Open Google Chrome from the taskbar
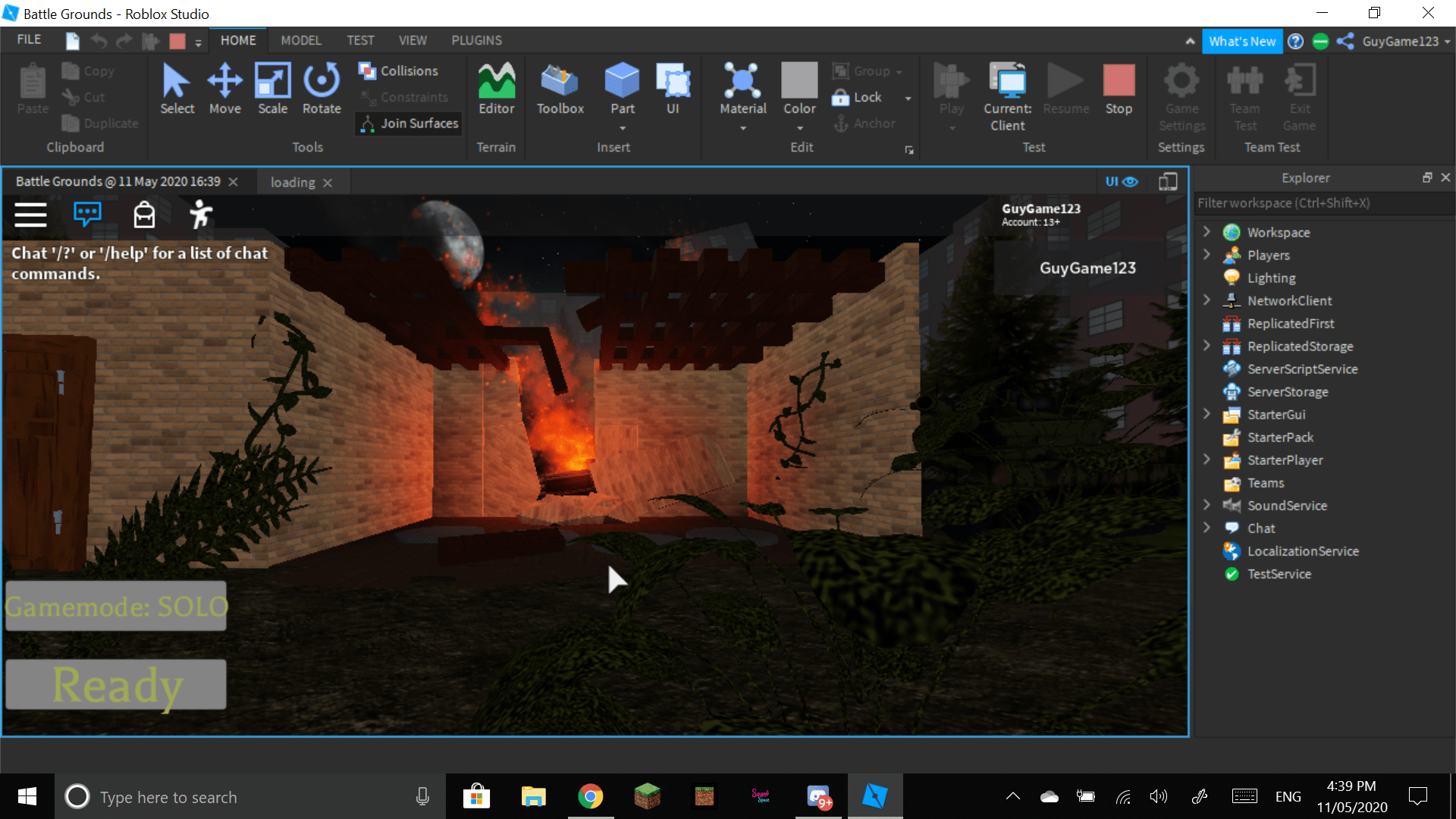Image resolution: width=1456 pixels, height=819 pixels. [x=590, y=796]
